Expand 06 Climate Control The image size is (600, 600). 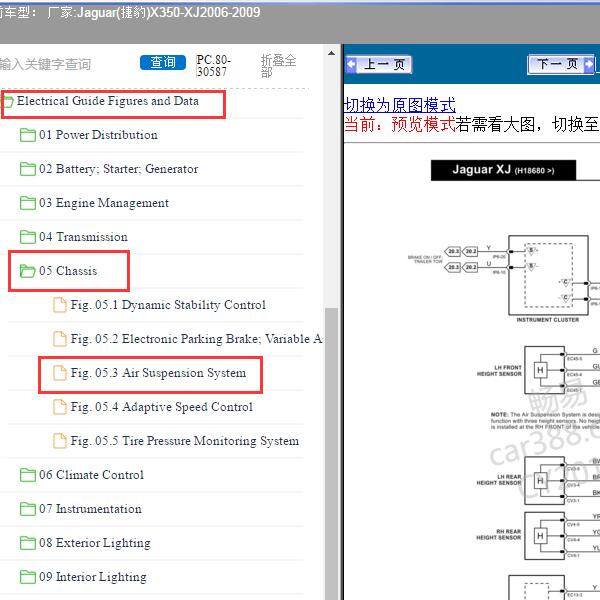coord(91,475)
